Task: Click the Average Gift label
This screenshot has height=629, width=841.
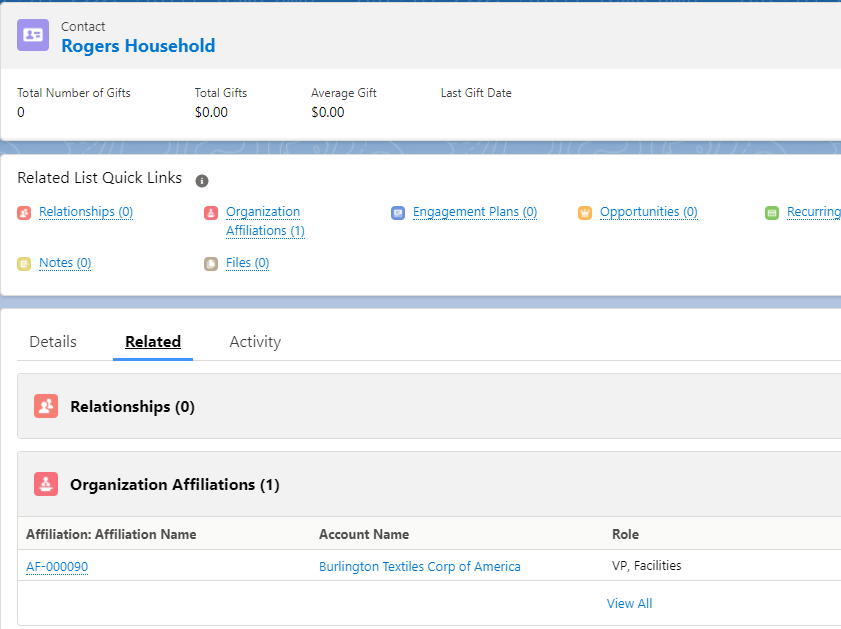Action: coord(343,93)
